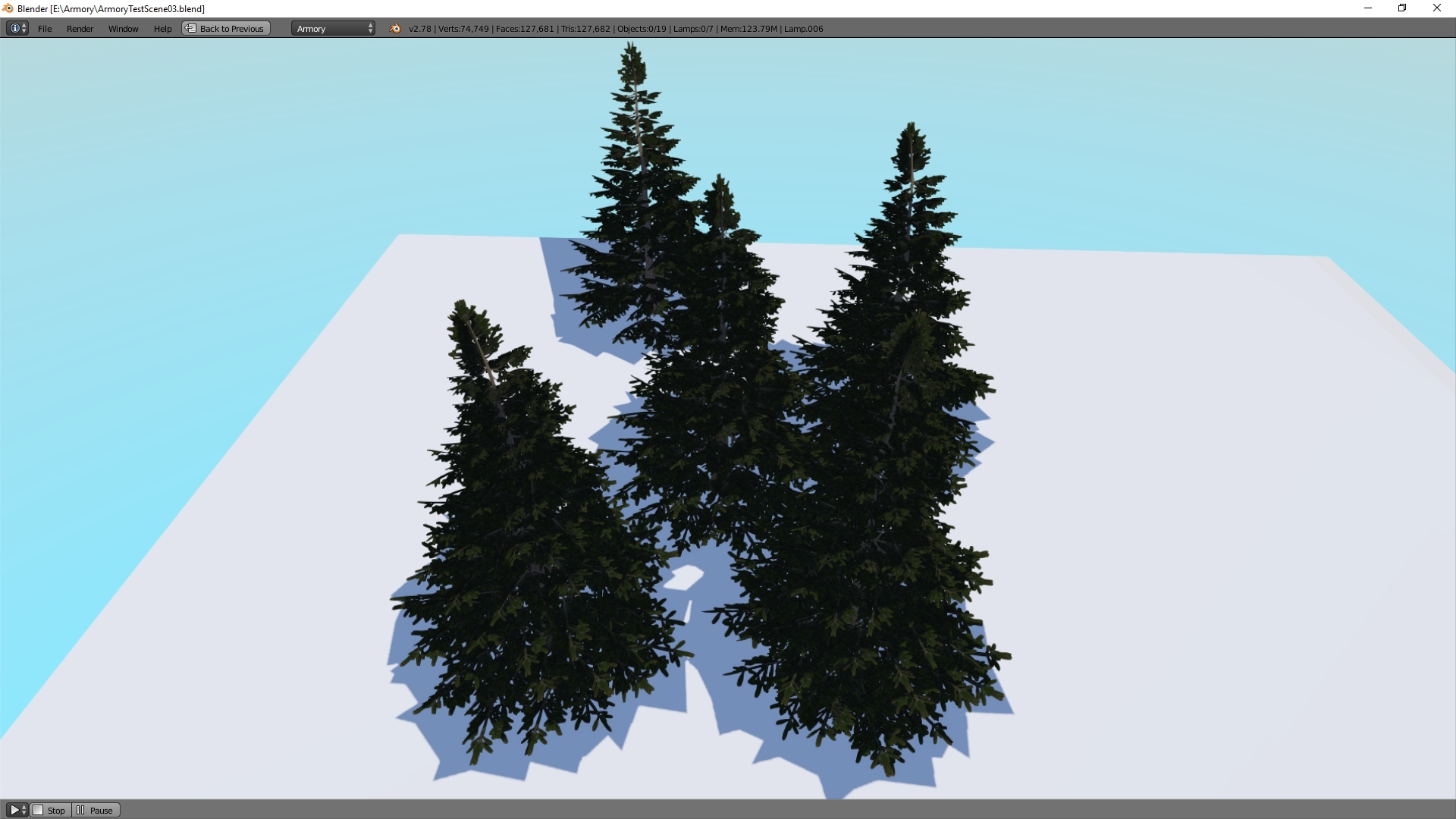The width and height of the screenshot is (1456, 819).
Task: Pause the Armory player
Action: coord(96,810)
